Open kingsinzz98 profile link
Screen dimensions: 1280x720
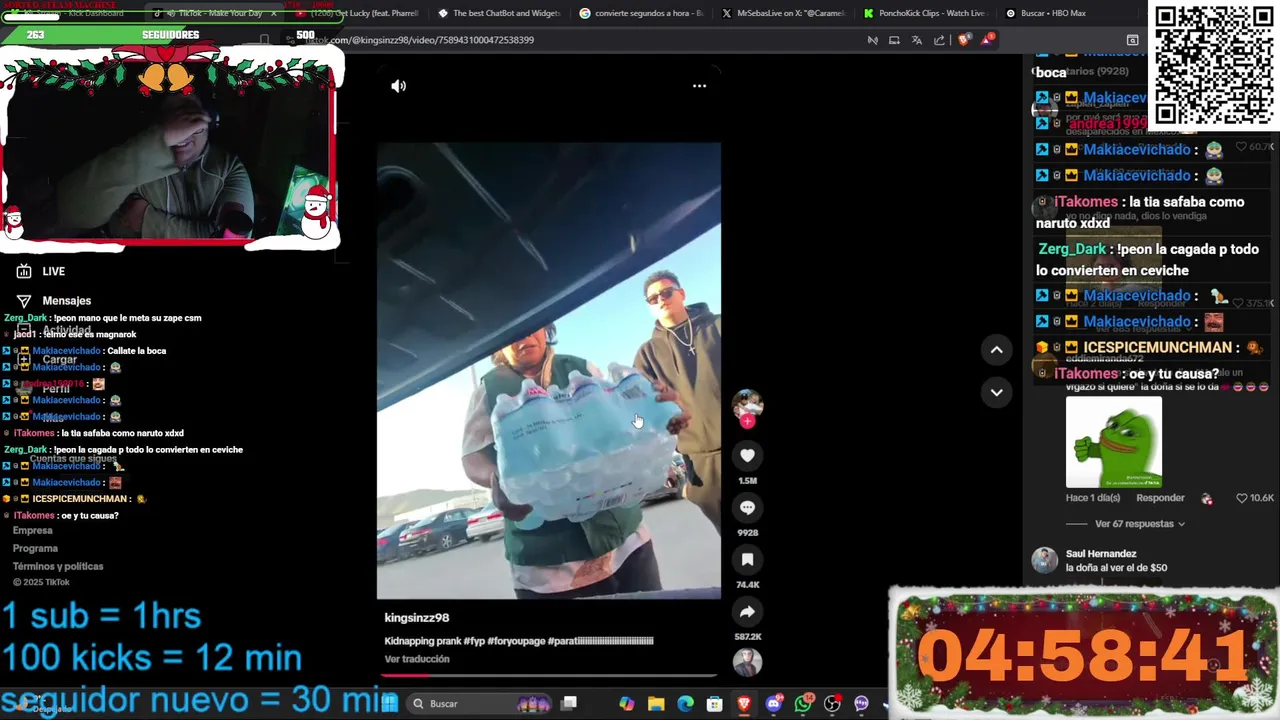[417, 618]
